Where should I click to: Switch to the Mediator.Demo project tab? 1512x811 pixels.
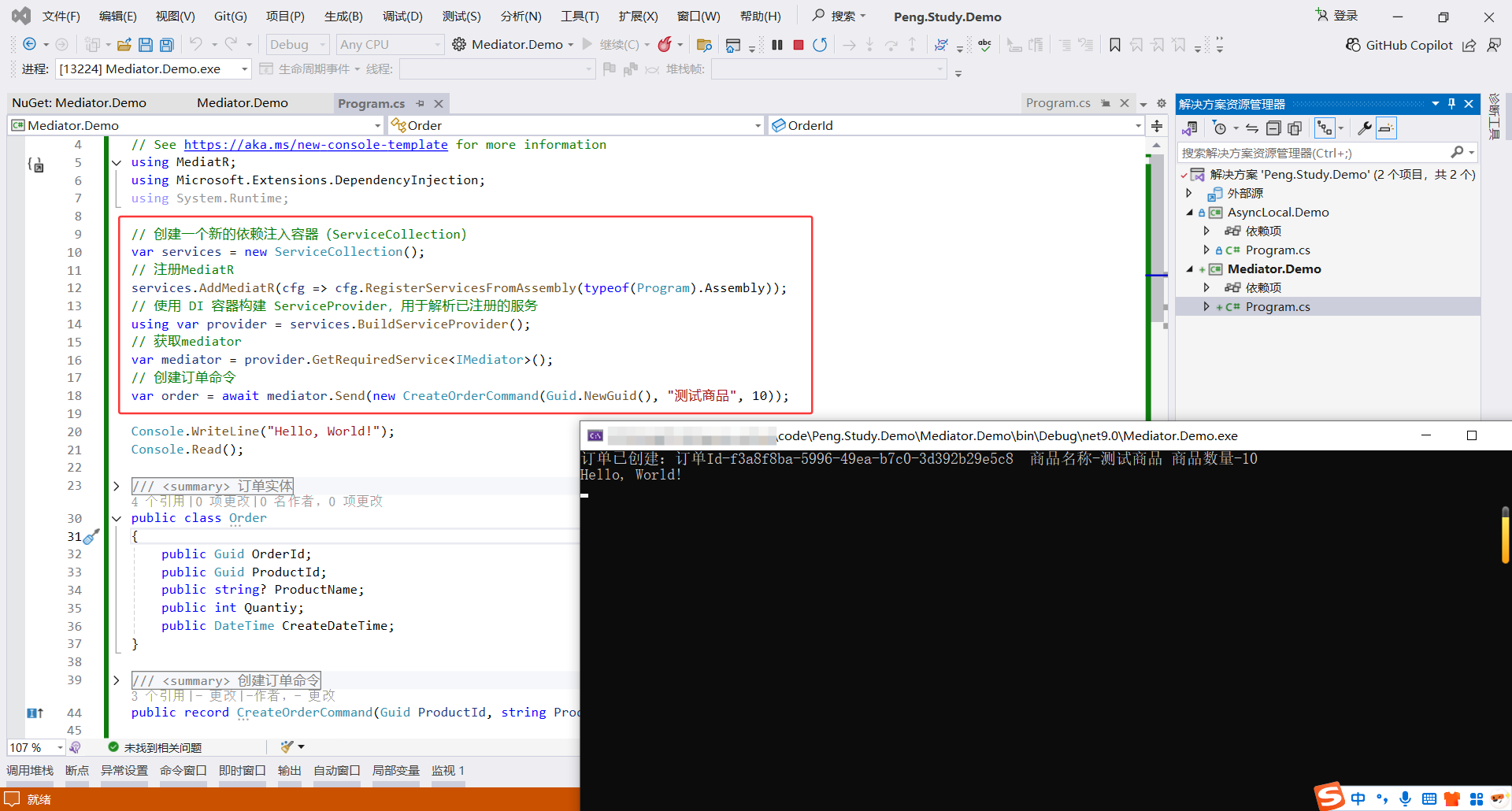pyautogui.click(x=243, y=103)
